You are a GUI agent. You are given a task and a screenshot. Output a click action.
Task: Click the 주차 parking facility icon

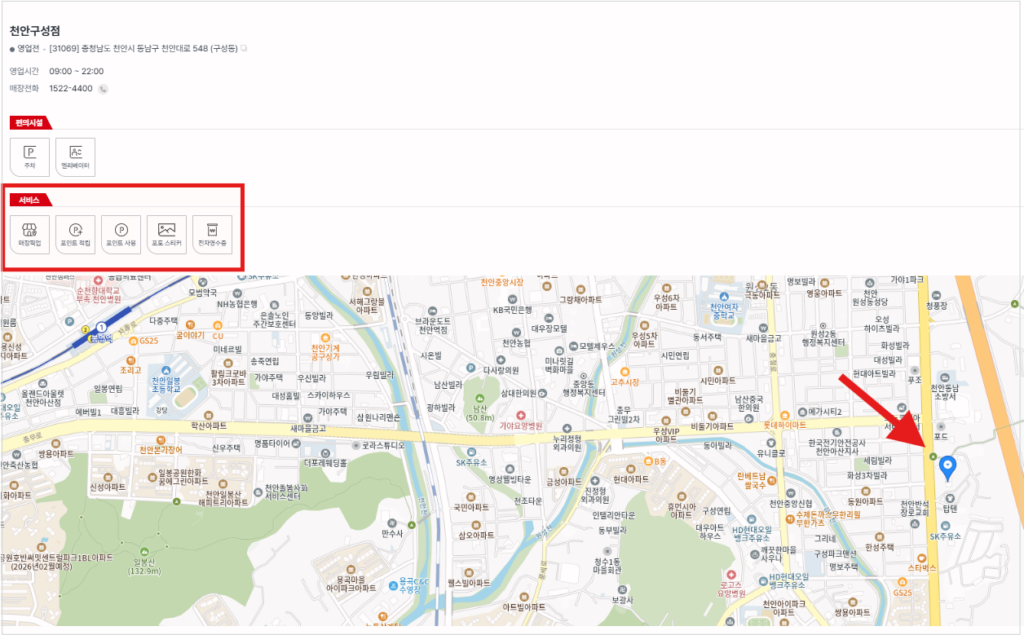pos(29,157)
